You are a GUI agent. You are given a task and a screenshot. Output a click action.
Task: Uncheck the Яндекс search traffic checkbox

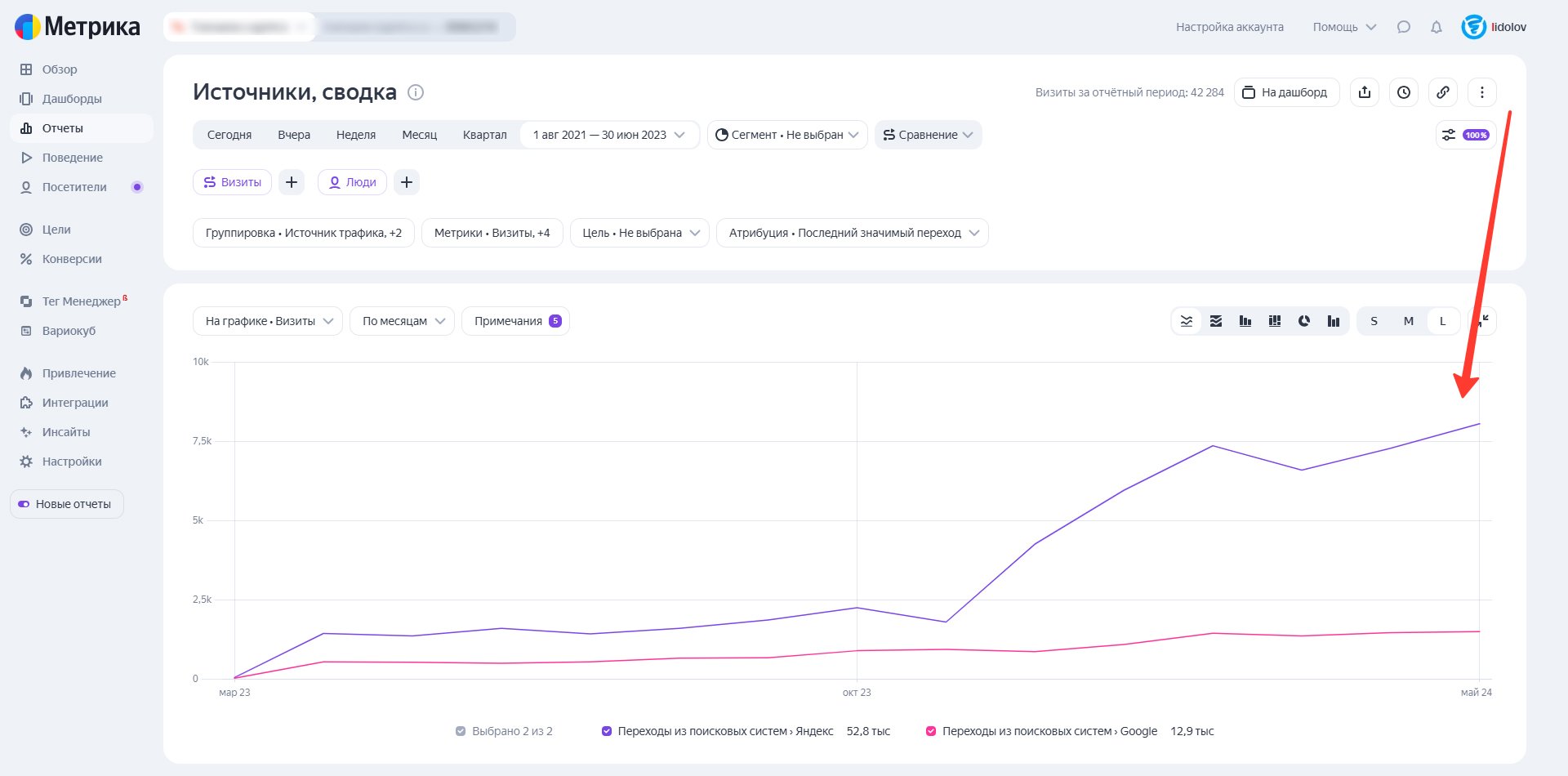point(606,731)
